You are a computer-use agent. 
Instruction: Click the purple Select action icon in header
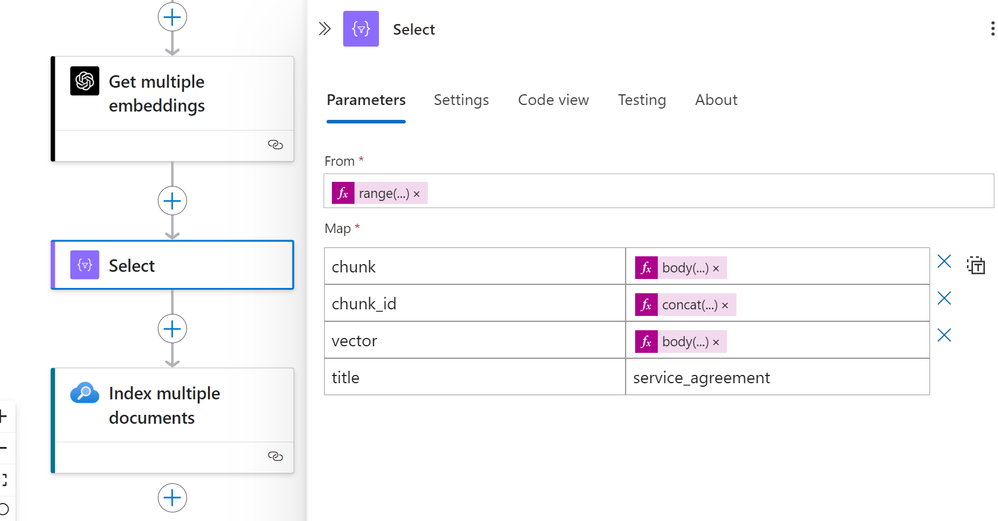(361, 29)
